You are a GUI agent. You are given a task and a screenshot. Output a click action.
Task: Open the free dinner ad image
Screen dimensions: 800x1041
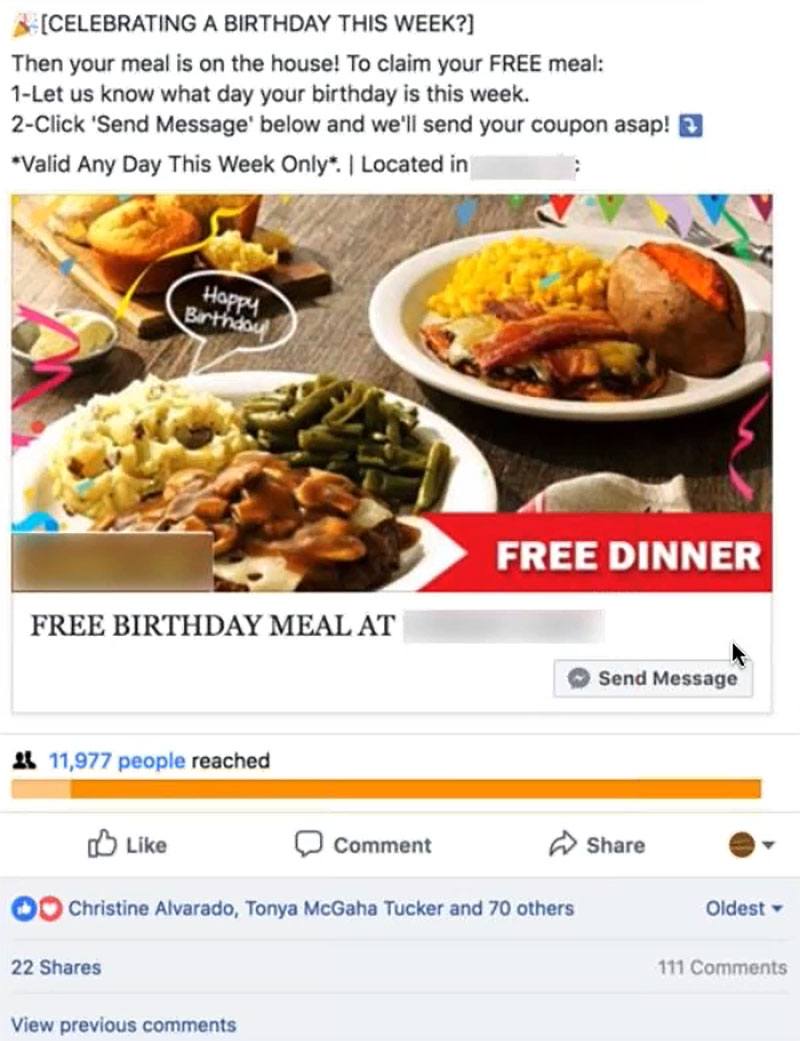pos(392,392)
